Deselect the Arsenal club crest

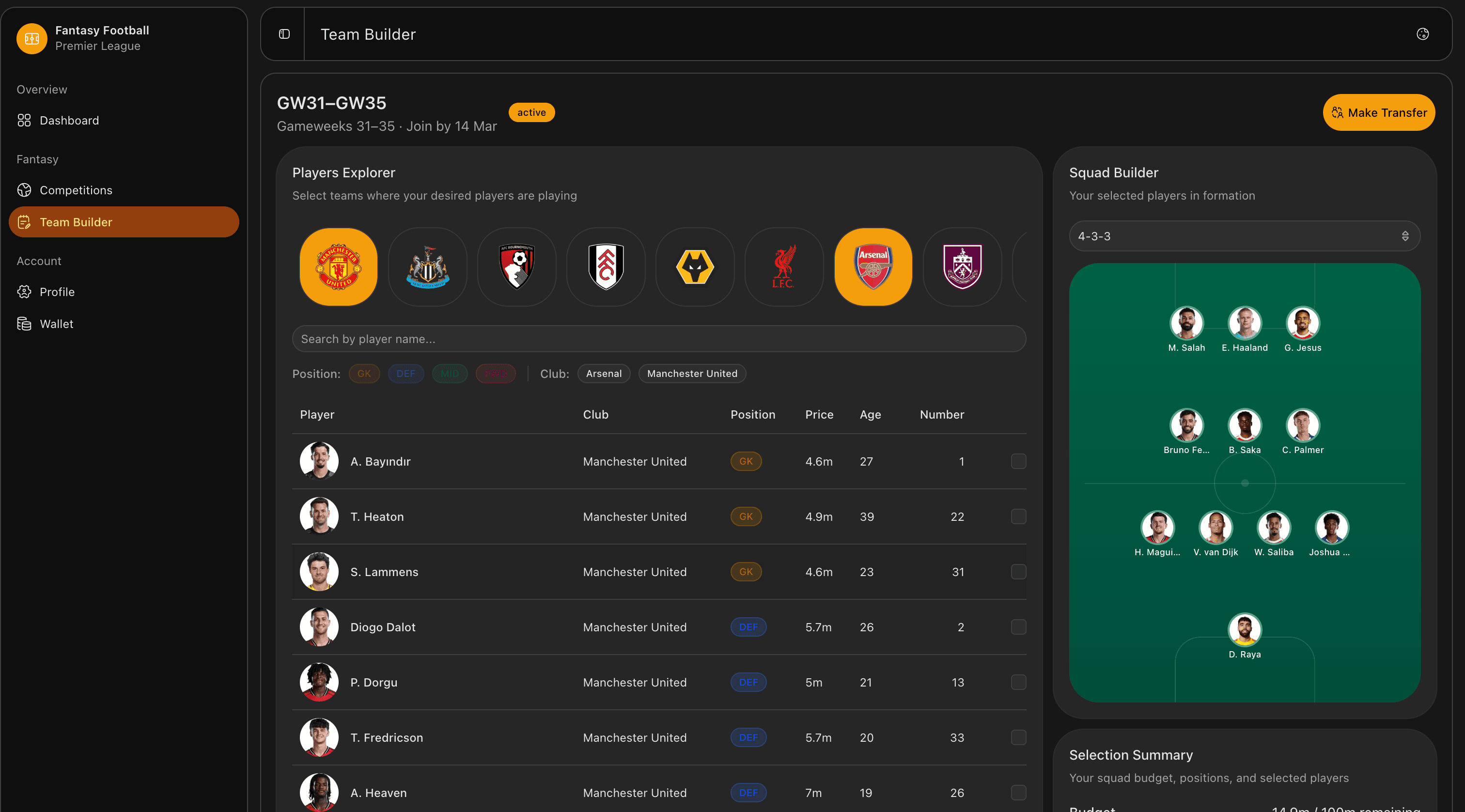(x=873, y=266)
